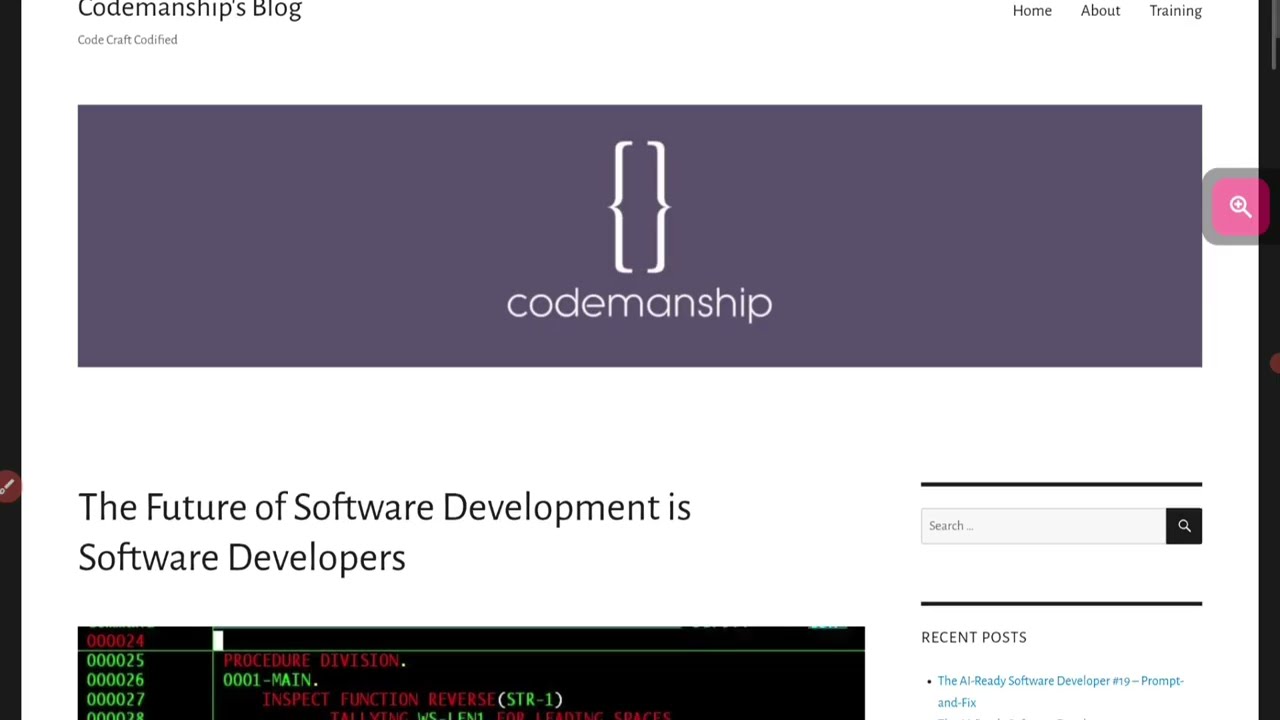Viewport: 1280px width, 720px height.
Task: Click the search submit magnifier button
Action: (1184, 526)
